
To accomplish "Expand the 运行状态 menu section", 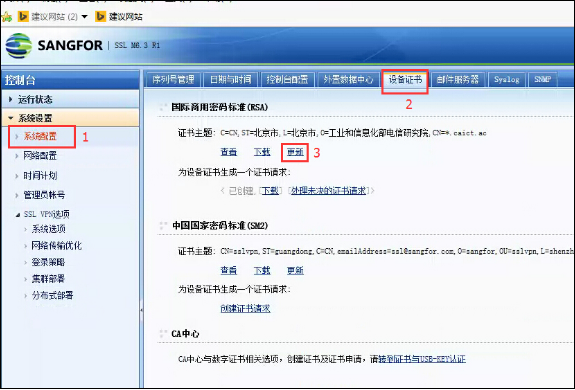I will (70, 99).
